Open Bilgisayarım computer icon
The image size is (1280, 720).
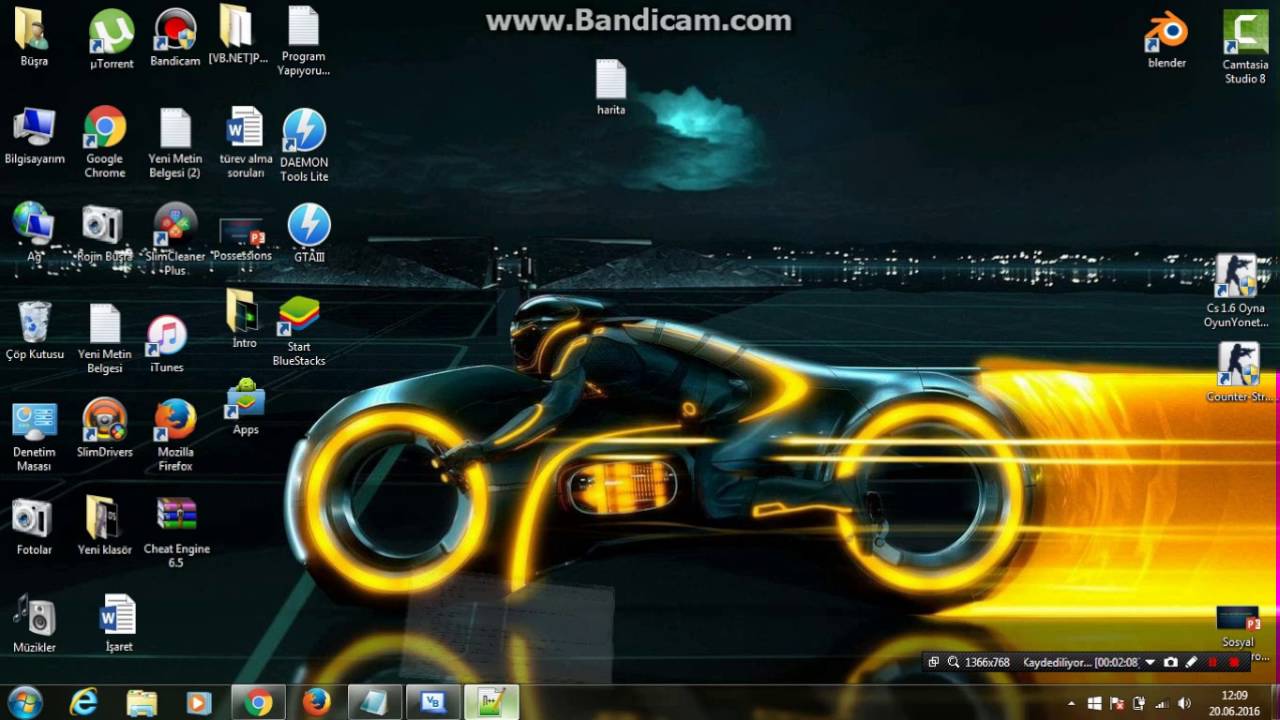click(x=34, y=136)
